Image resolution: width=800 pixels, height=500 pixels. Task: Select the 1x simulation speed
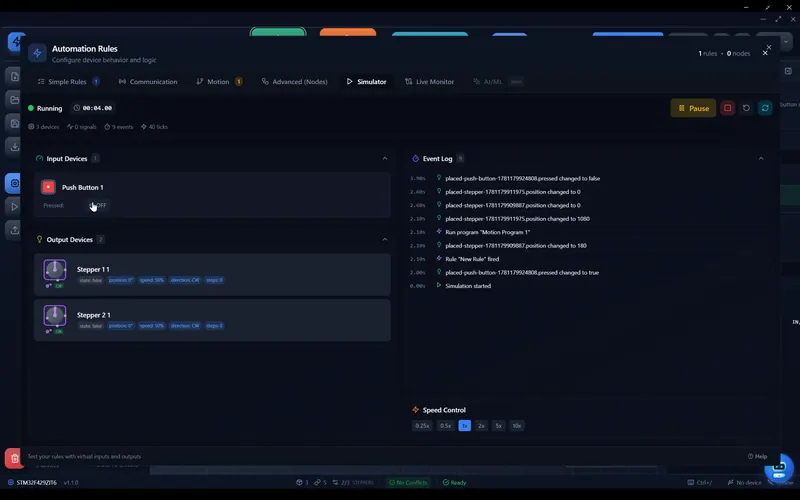(x=465, y=426)
